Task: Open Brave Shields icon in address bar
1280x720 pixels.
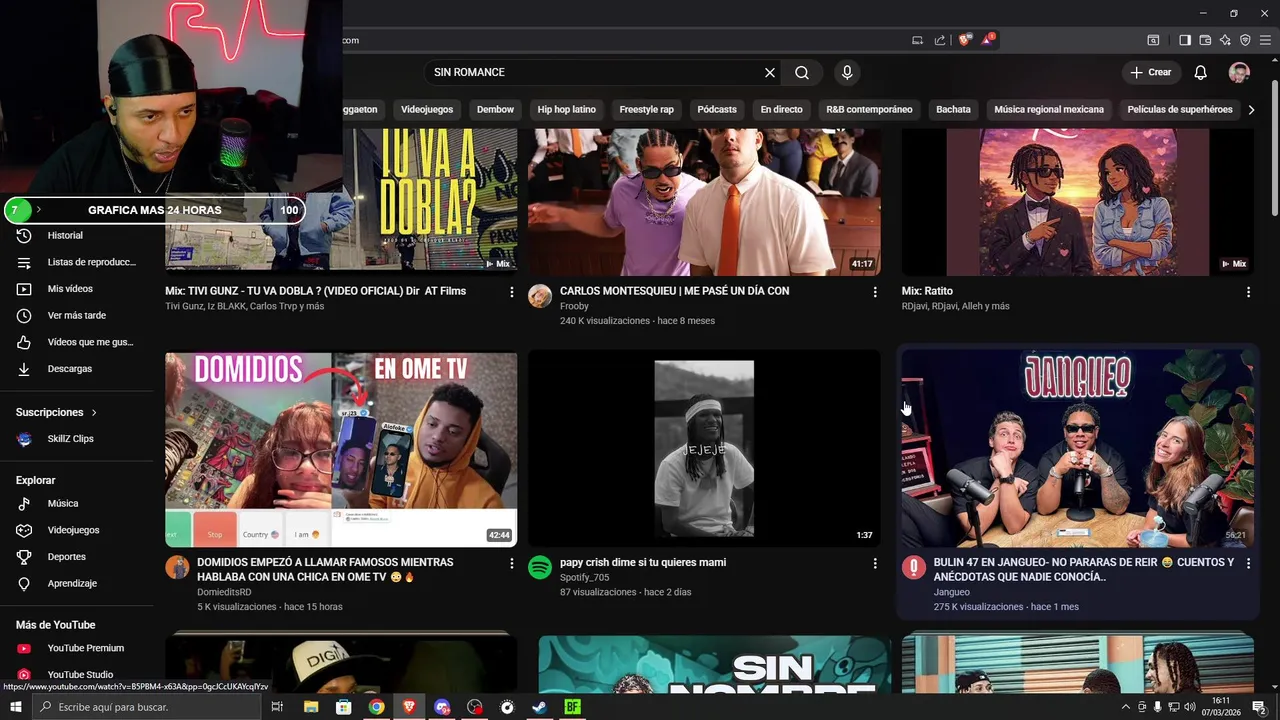Action: click(x=964, y=40)
